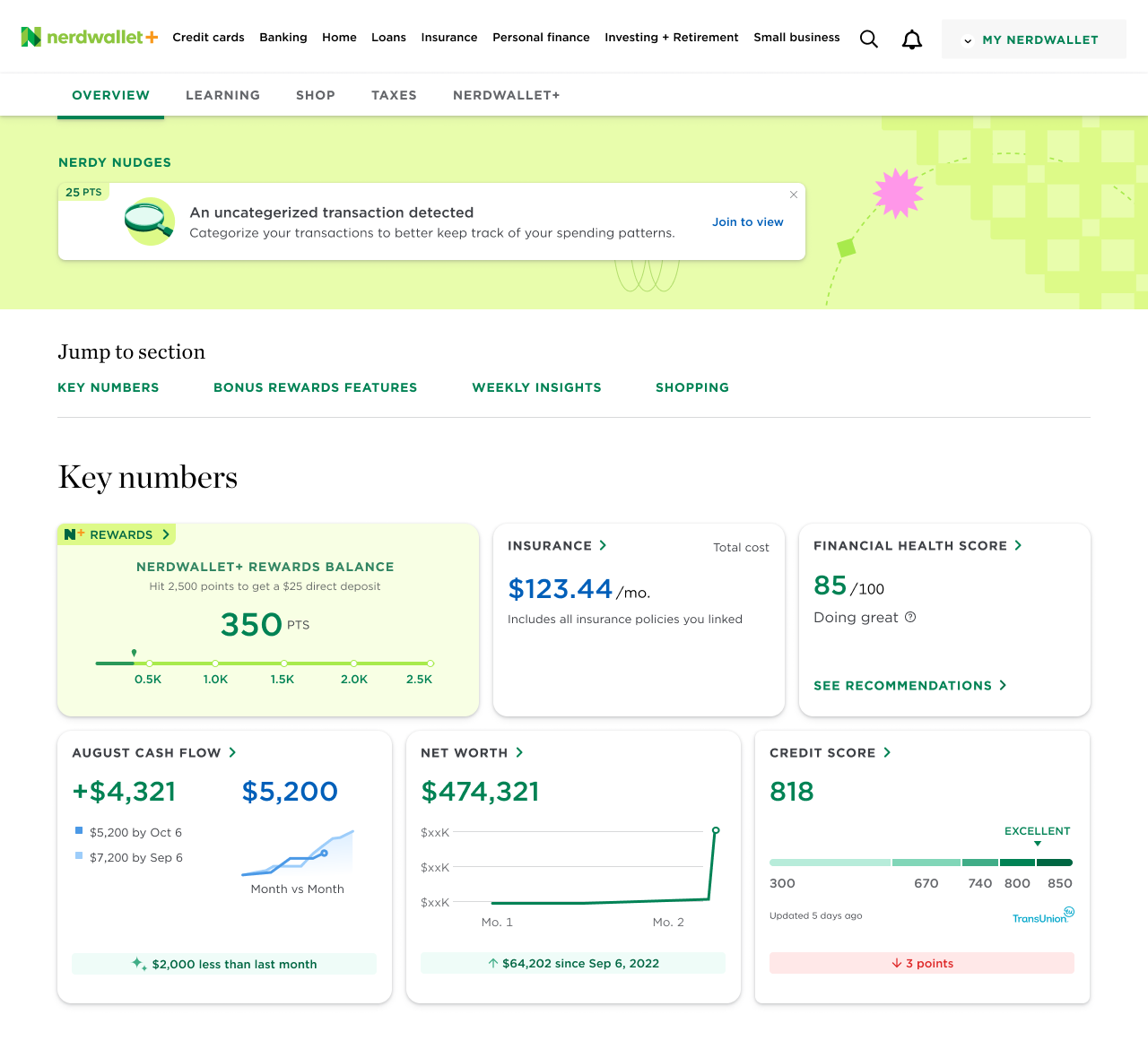
Task: Open Financial Health Score chevron
Action: pos(1018,545)
